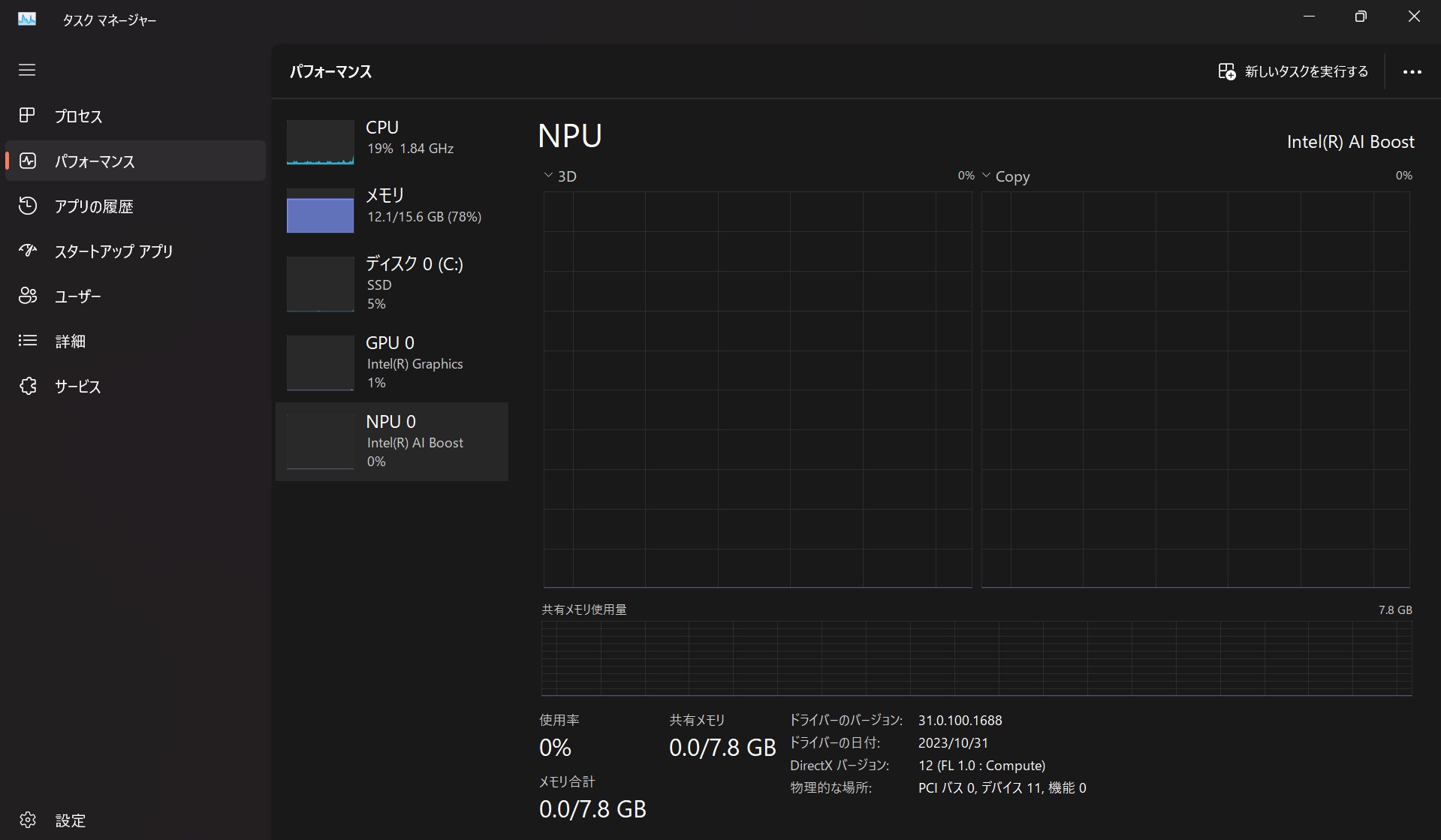Image resolution: width=1441 pixels, height=840 pixels.
Task: Select the NPU 0 graph thumbnail
Action: tap(320, 441)
